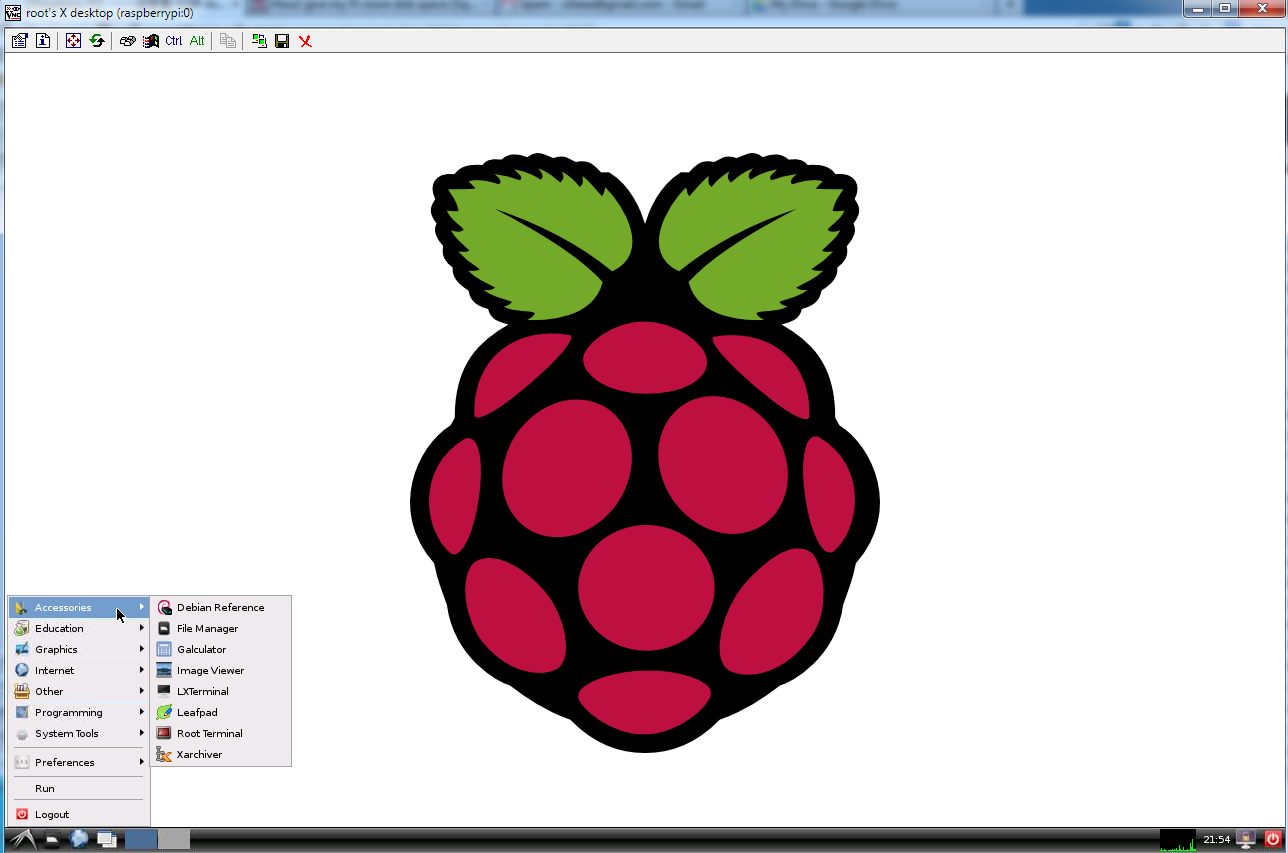Click the greyed clipboard transfer icon

[x=228, y=41]
